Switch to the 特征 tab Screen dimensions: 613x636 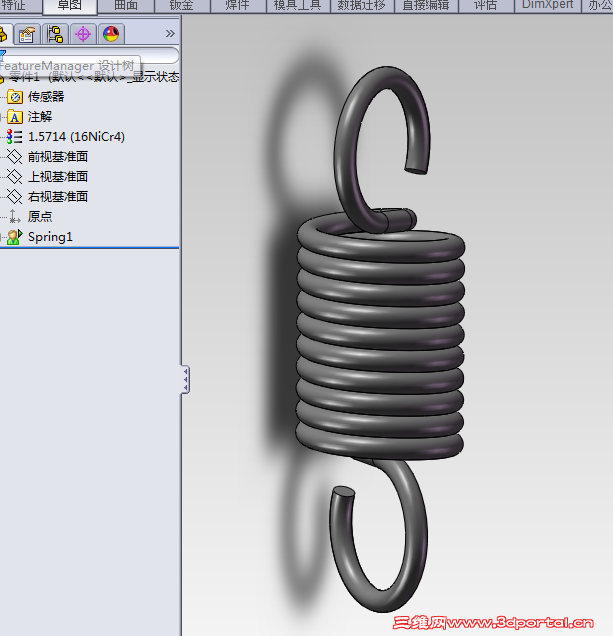[20, 6]
